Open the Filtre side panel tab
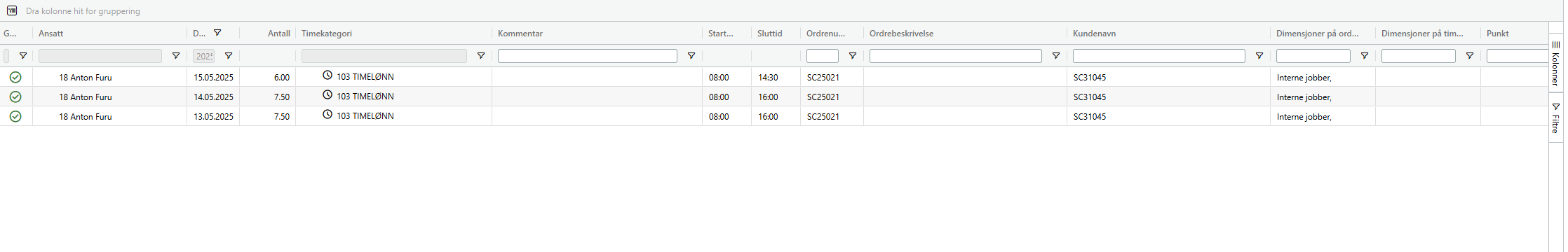The height and width of the screenshot is (252, 1568). (x=1555, y=118)
